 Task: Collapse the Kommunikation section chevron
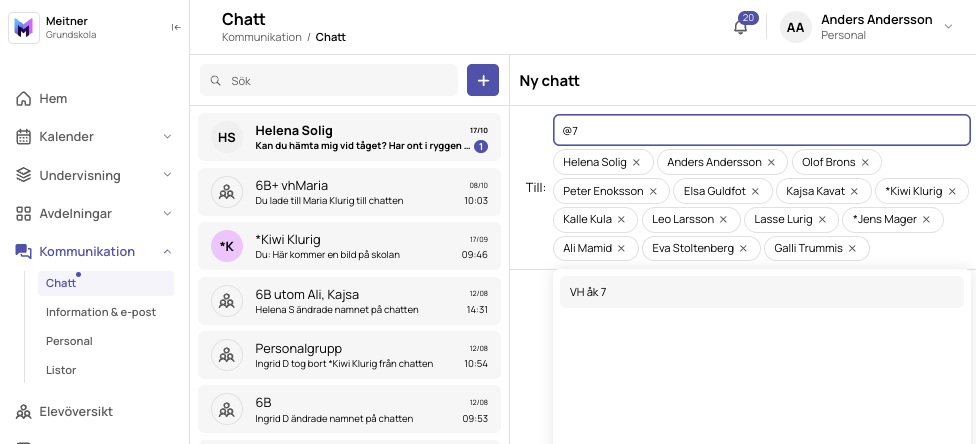pos(167,252)
